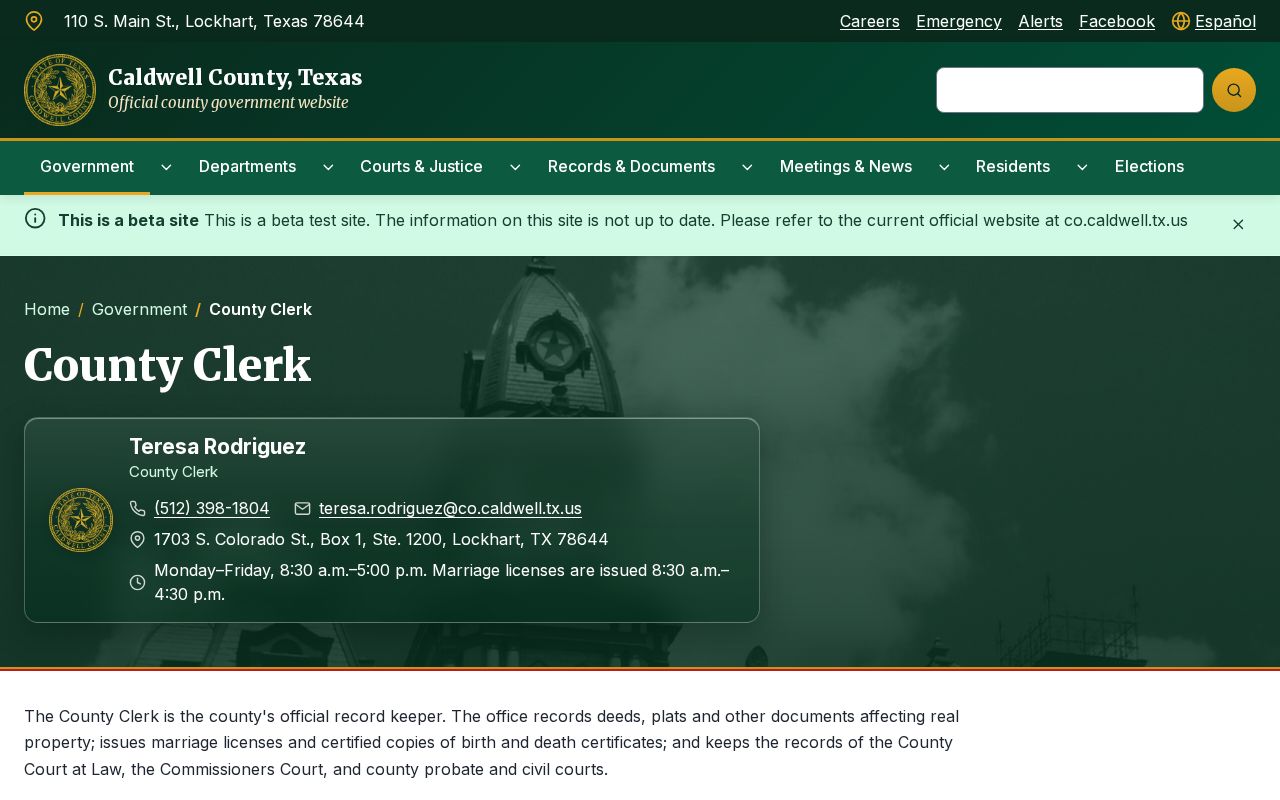Image resolution: width=1280 pixels, height=800 pixels.
Task: Go to the Elections page
Action: pyautogui.click(x=1149, y=167)
